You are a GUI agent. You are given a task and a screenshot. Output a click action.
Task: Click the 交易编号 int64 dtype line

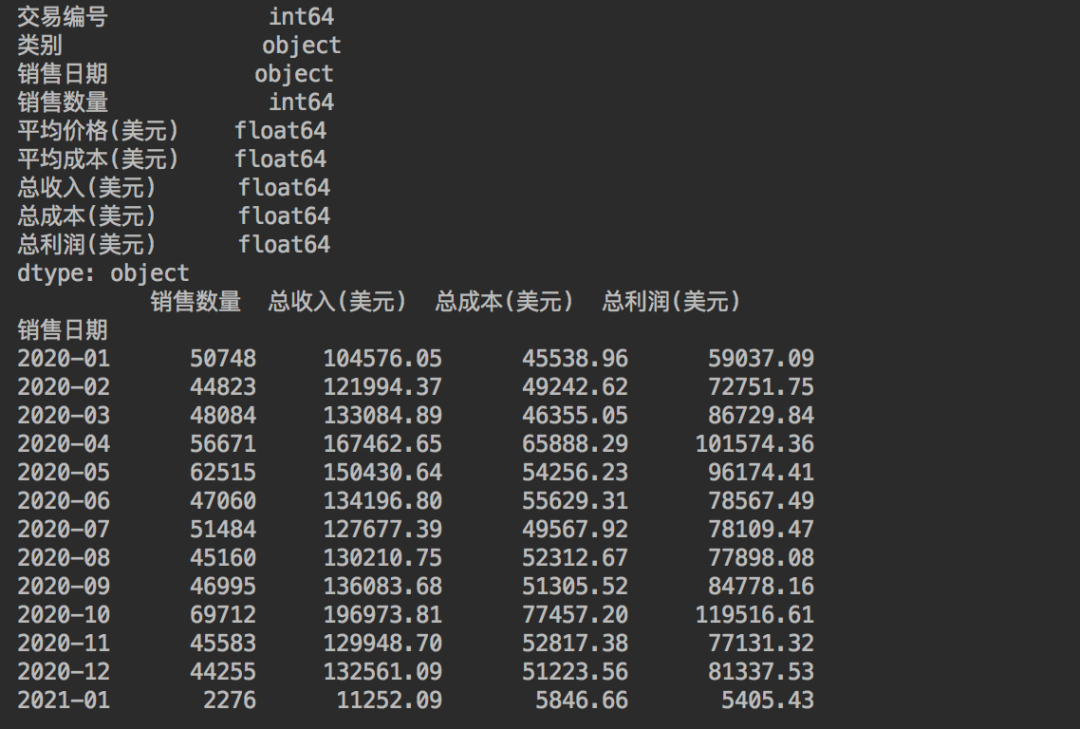(x=176, y=17)
